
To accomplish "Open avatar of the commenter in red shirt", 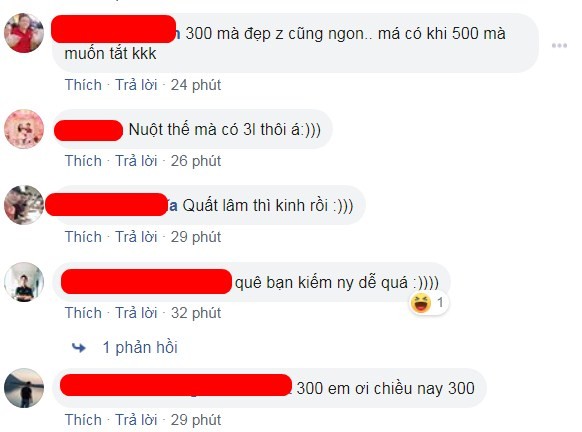I will point(24,33).
